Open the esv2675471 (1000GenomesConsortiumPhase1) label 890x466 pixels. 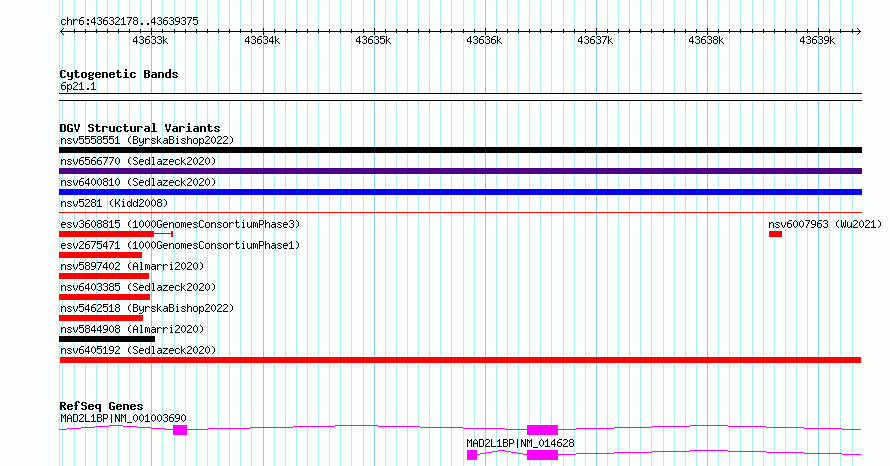click(x=180, y=245)
